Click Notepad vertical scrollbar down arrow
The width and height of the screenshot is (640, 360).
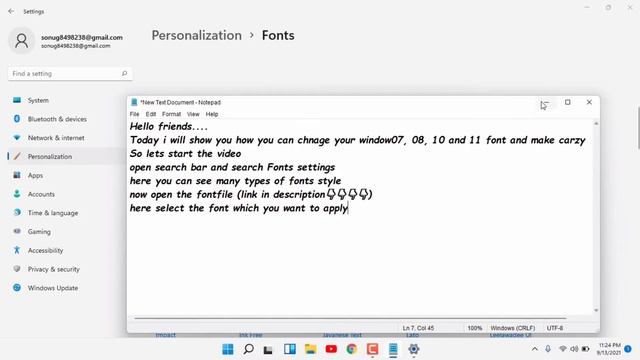tap(596, 311)
